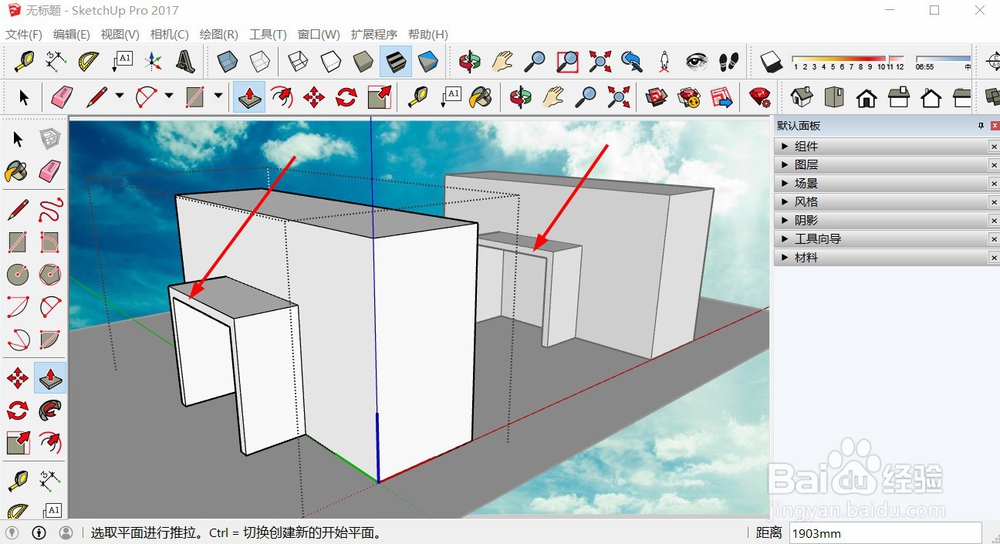1000x544 pixels.
Task: Switch to Right view icon
Action: point(899,98)
